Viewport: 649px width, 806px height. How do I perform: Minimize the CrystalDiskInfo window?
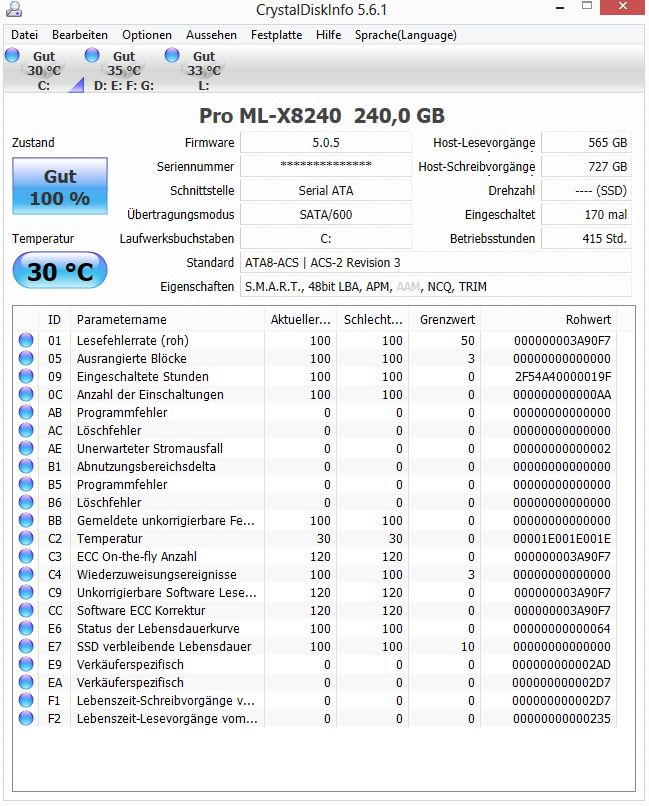tap(560, 8)
